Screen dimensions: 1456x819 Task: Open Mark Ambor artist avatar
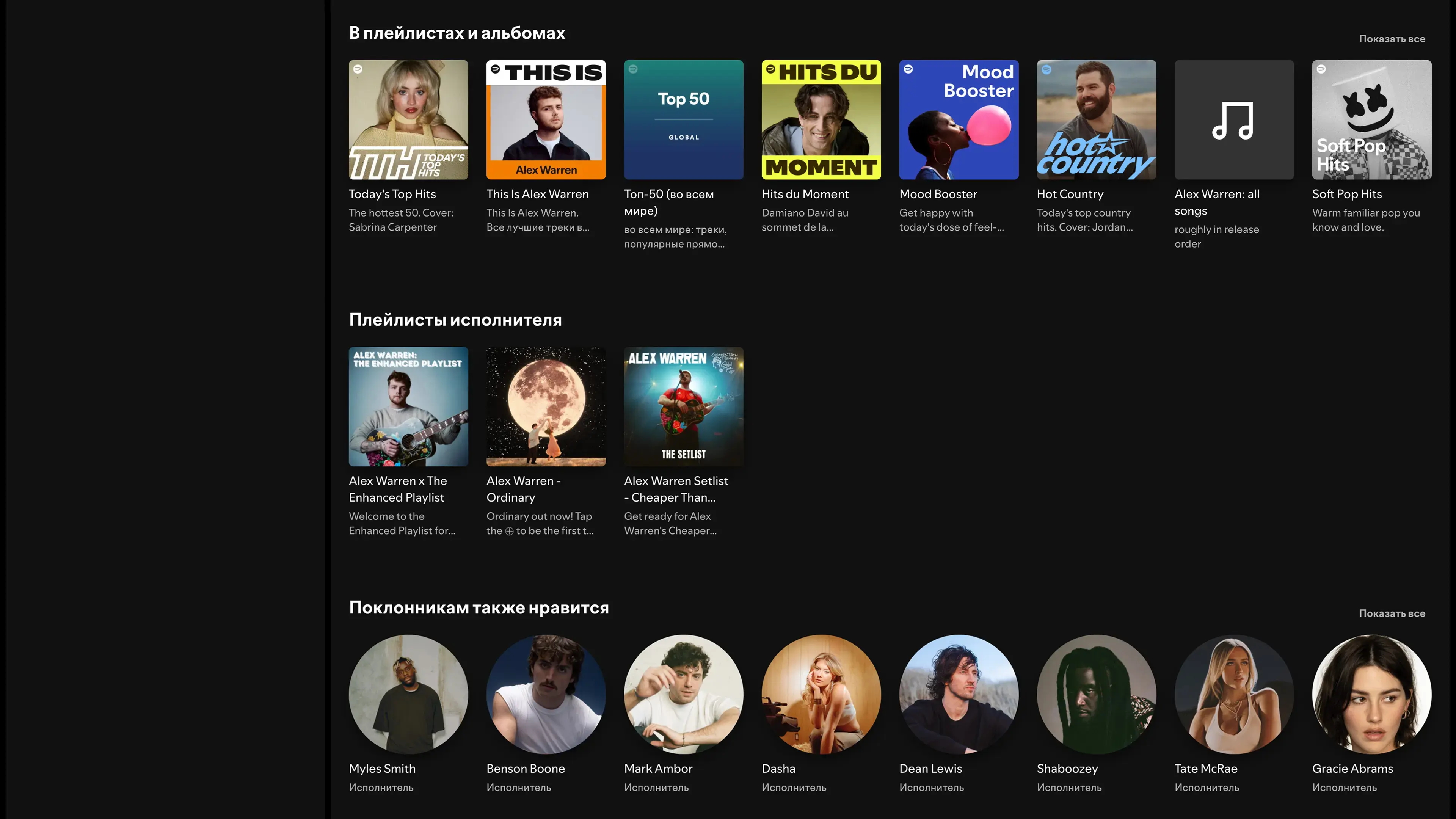683,694
